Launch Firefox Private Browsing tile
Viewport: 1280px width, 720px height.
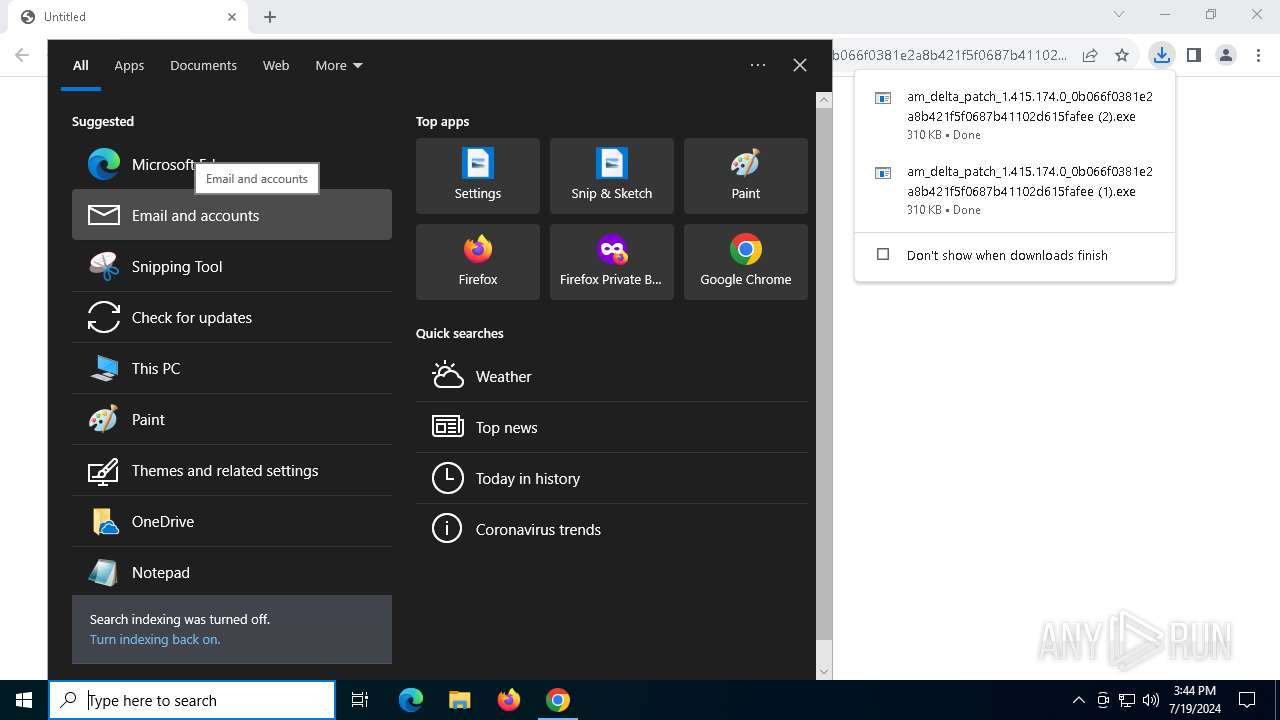coord(612,262)
